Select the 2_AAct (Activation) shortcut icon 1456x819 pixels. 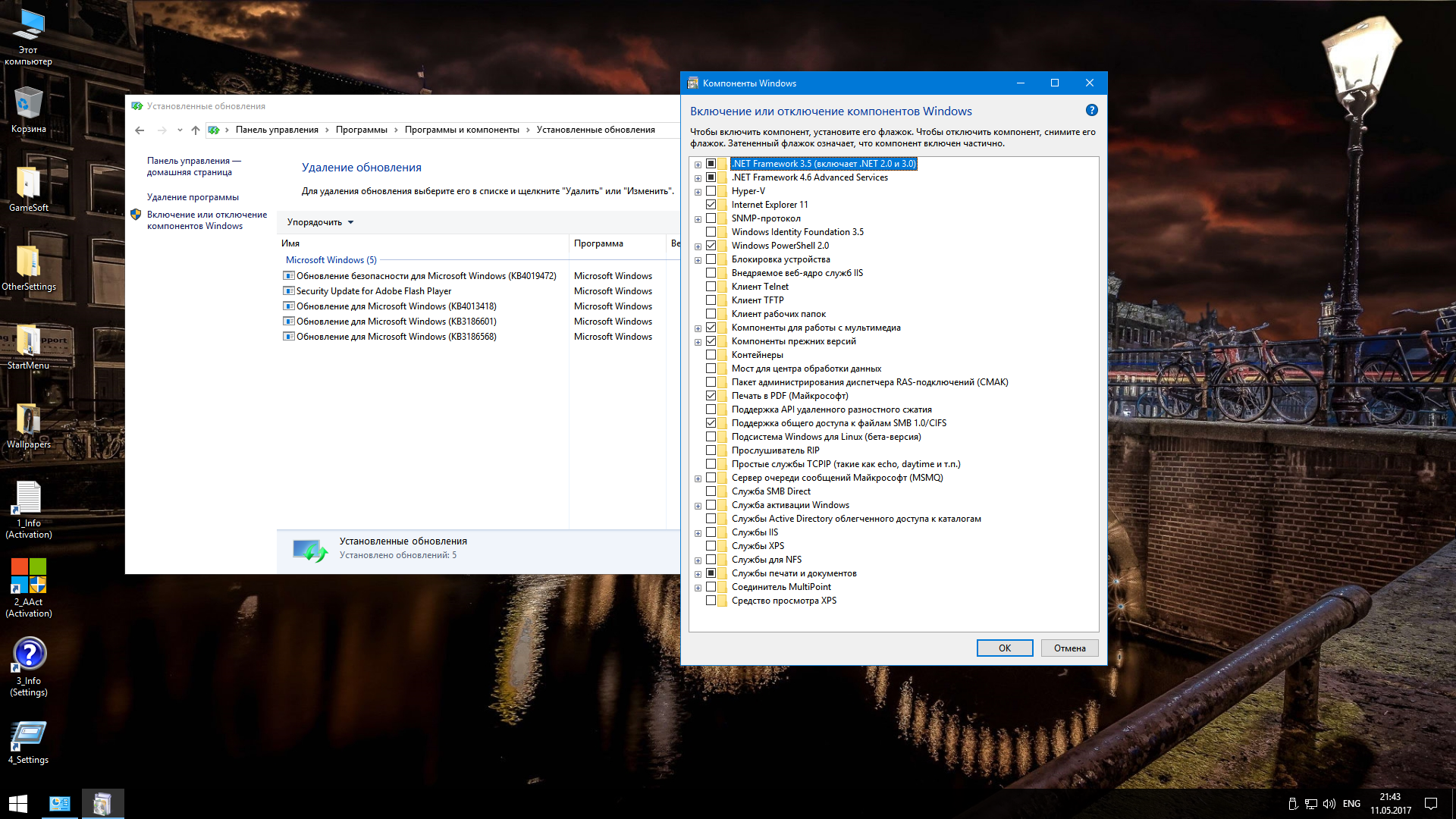pyautogui.click(x=28, y=588)
